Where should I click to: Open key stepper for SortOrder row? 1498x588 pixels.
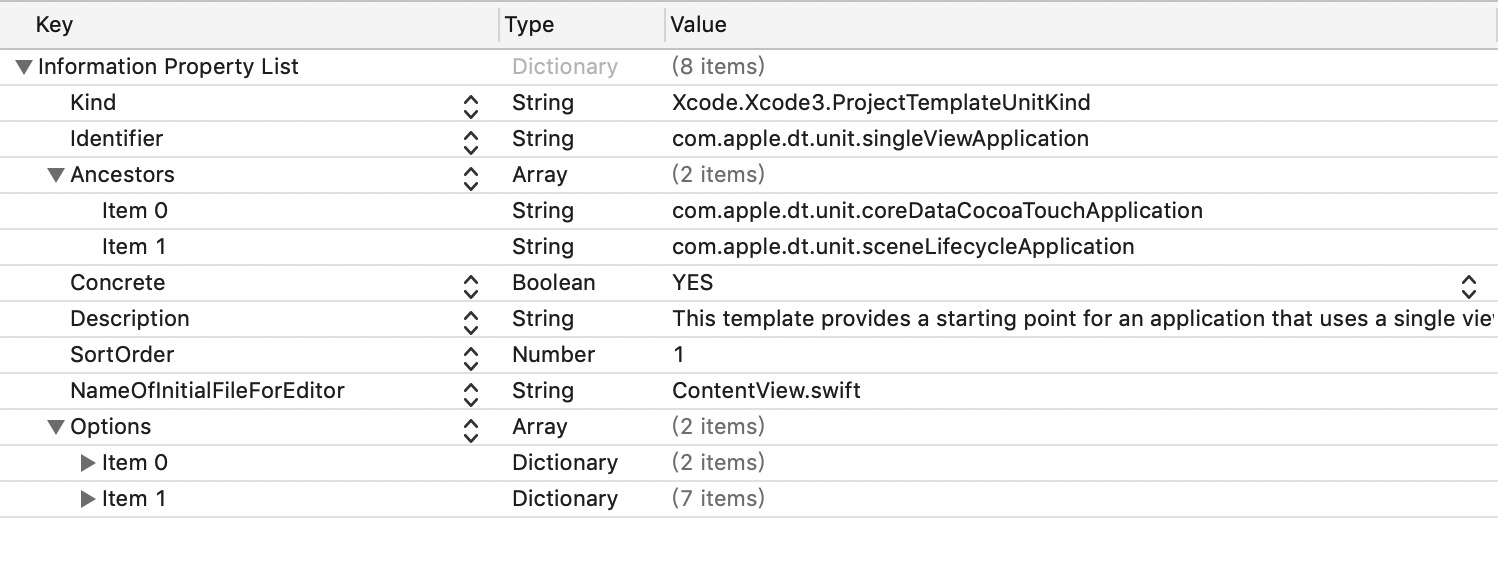pos(471,356)
